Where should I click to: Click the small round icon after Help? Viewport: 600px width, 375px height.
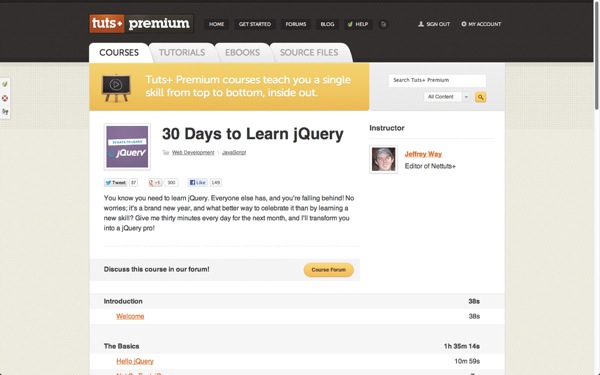(x=383, y=24)
